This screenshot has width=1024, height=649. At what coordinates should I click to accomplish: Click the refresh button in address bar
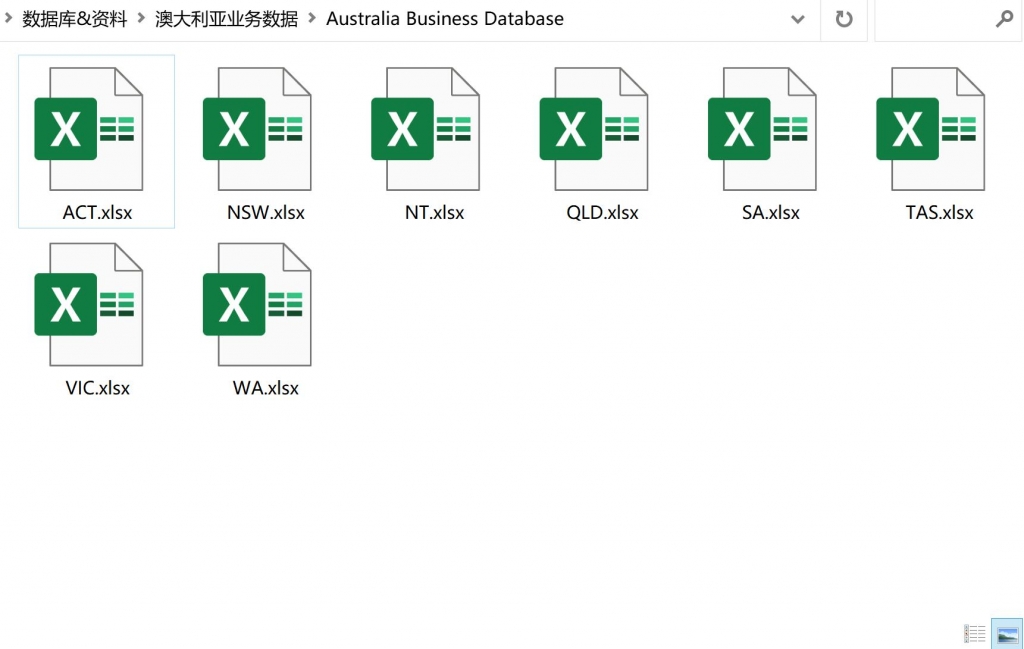844,19
